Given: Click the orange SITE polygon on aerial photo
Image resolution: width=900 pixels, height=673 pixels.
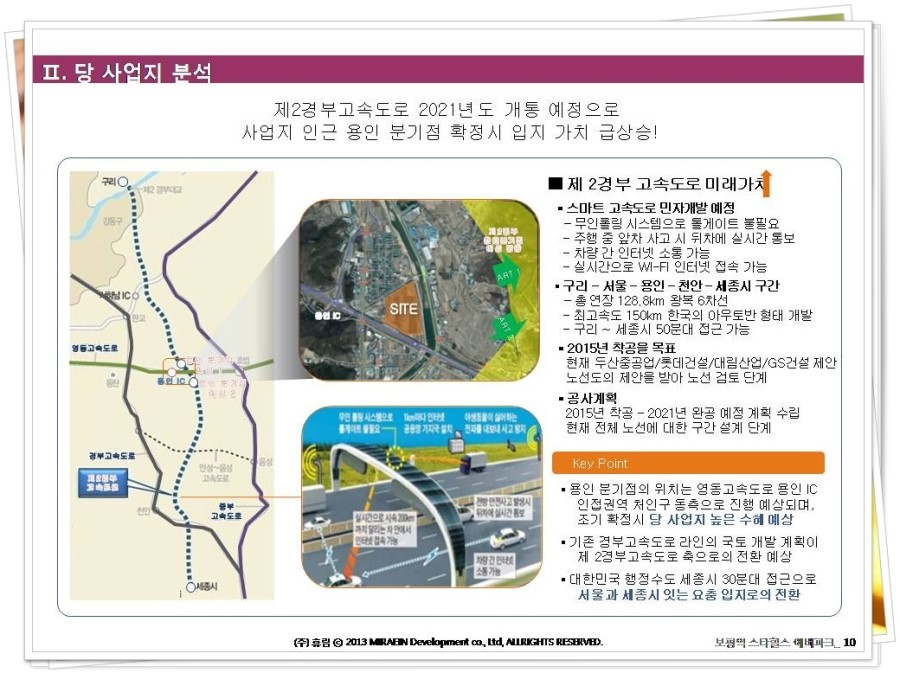Looking at the screenshot, I should 405,309.
